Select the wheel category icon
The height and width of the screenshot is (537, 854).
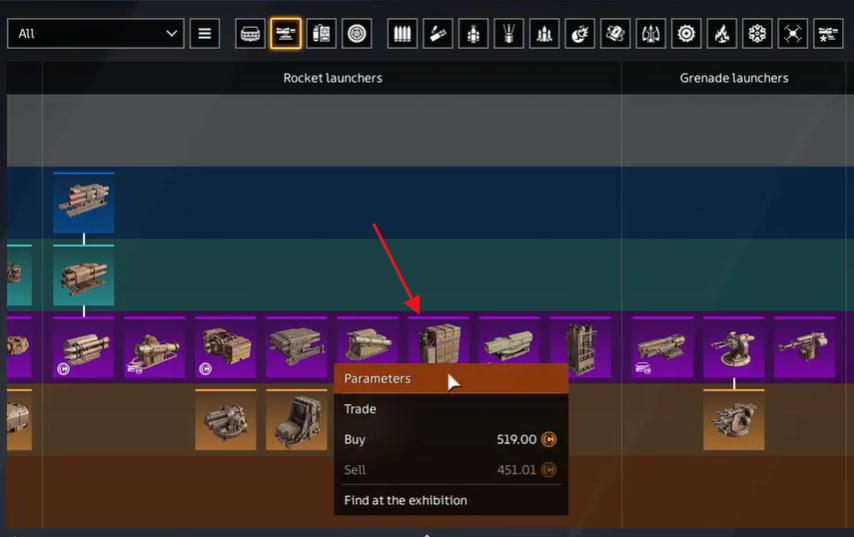[x=357, y=34]
